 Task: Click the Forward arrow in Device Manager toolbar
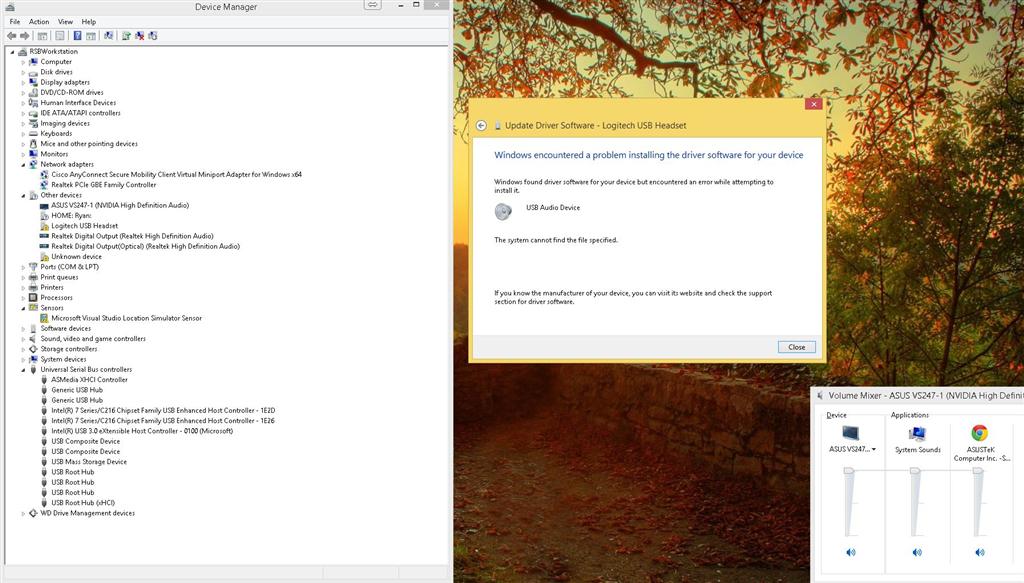click(x=25, y=36)
